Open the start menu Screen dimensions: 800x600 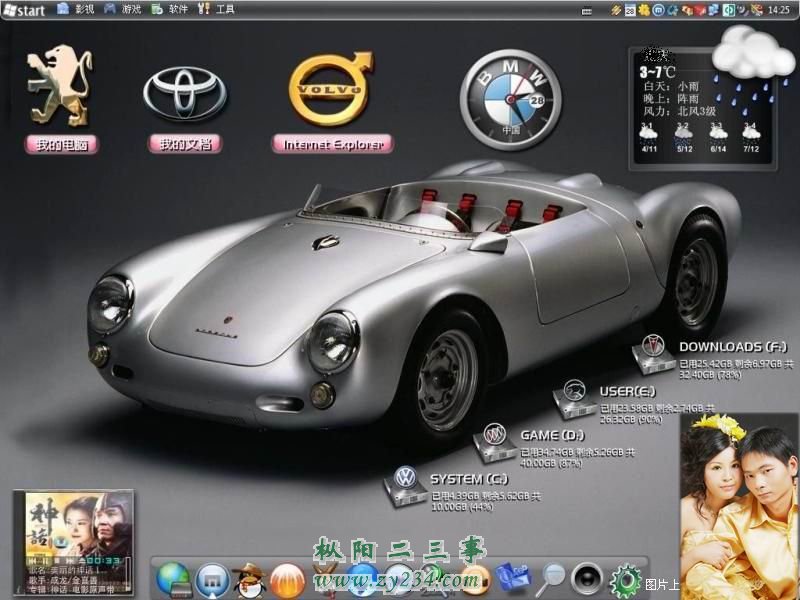(x=23, y=9)
